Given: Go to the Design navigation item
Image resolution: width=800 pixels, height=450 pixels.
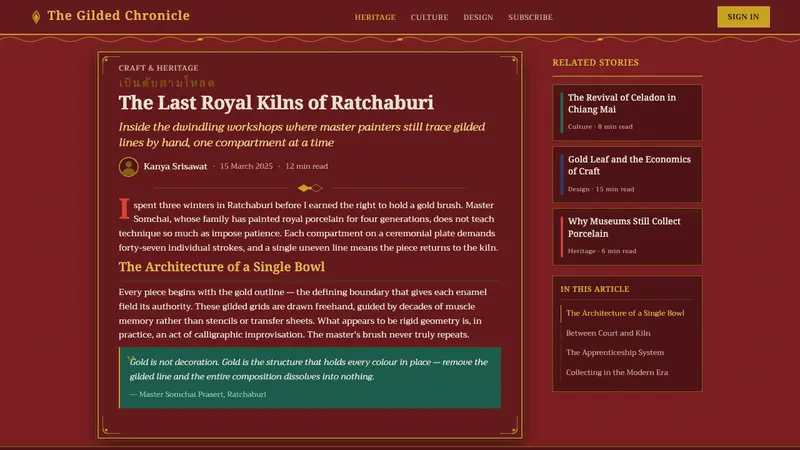Looking at the screenshot, I should pos(478,17).
